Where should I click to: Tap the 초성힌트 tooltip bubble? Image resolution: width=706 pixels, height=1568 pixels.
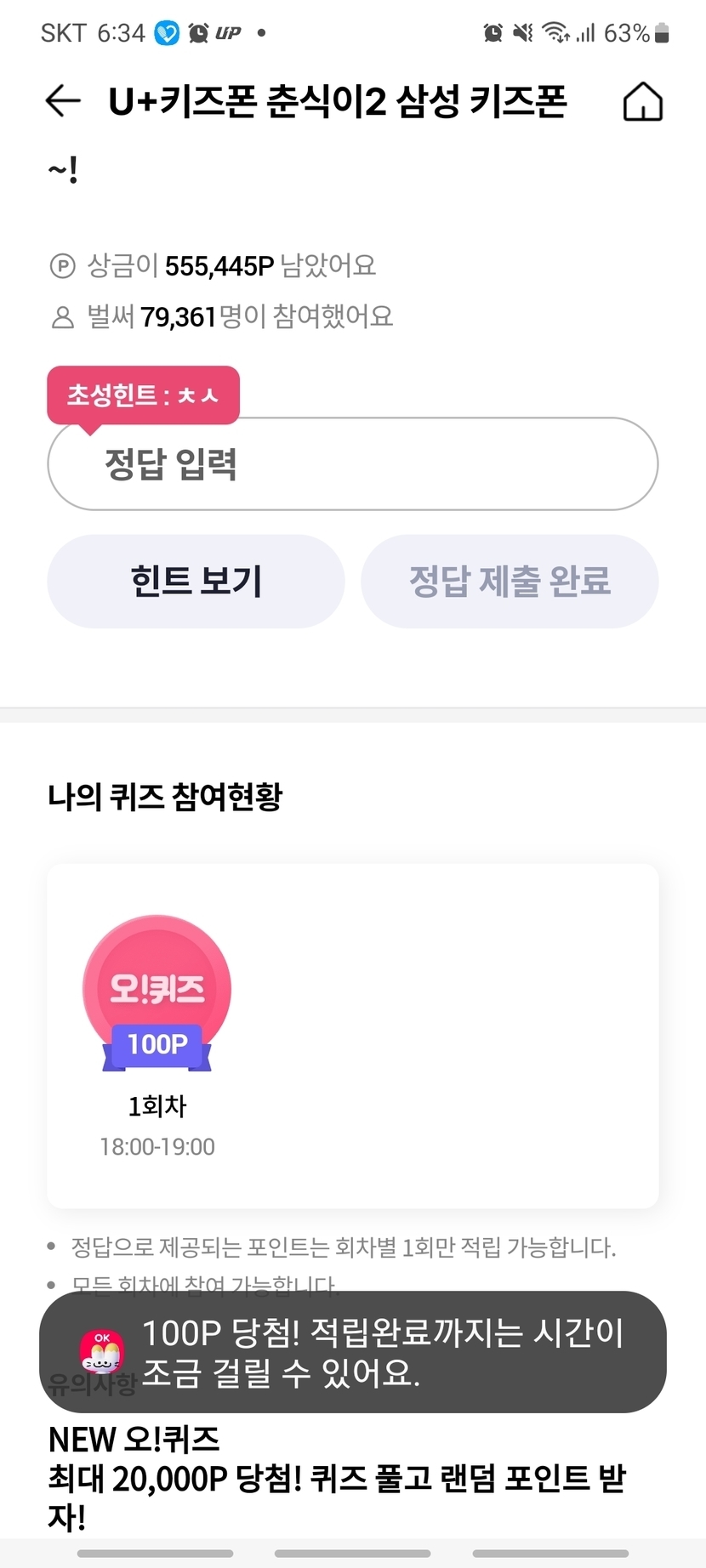tap(143, 395)
